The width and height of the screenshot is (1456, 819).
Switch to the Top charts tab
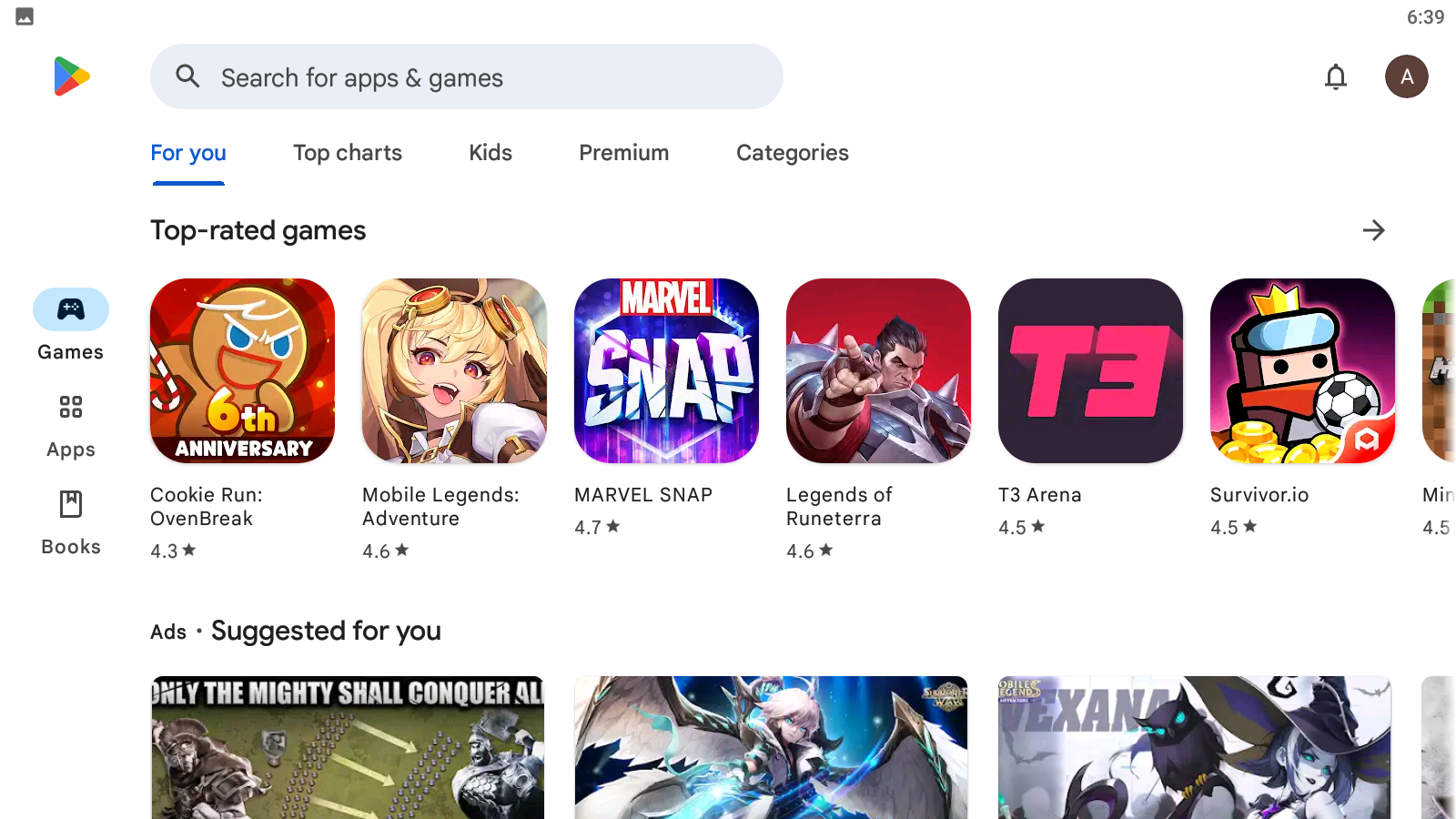pyautogui.click(x=348, y=153)
